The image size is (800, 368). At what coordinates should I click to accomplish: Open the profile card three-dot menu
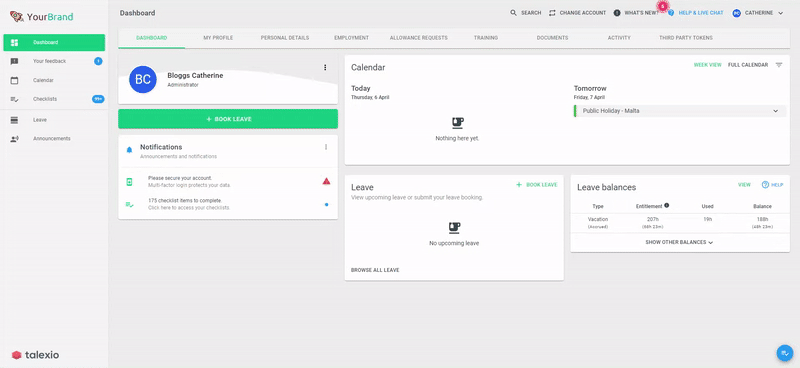coord(325,67)
